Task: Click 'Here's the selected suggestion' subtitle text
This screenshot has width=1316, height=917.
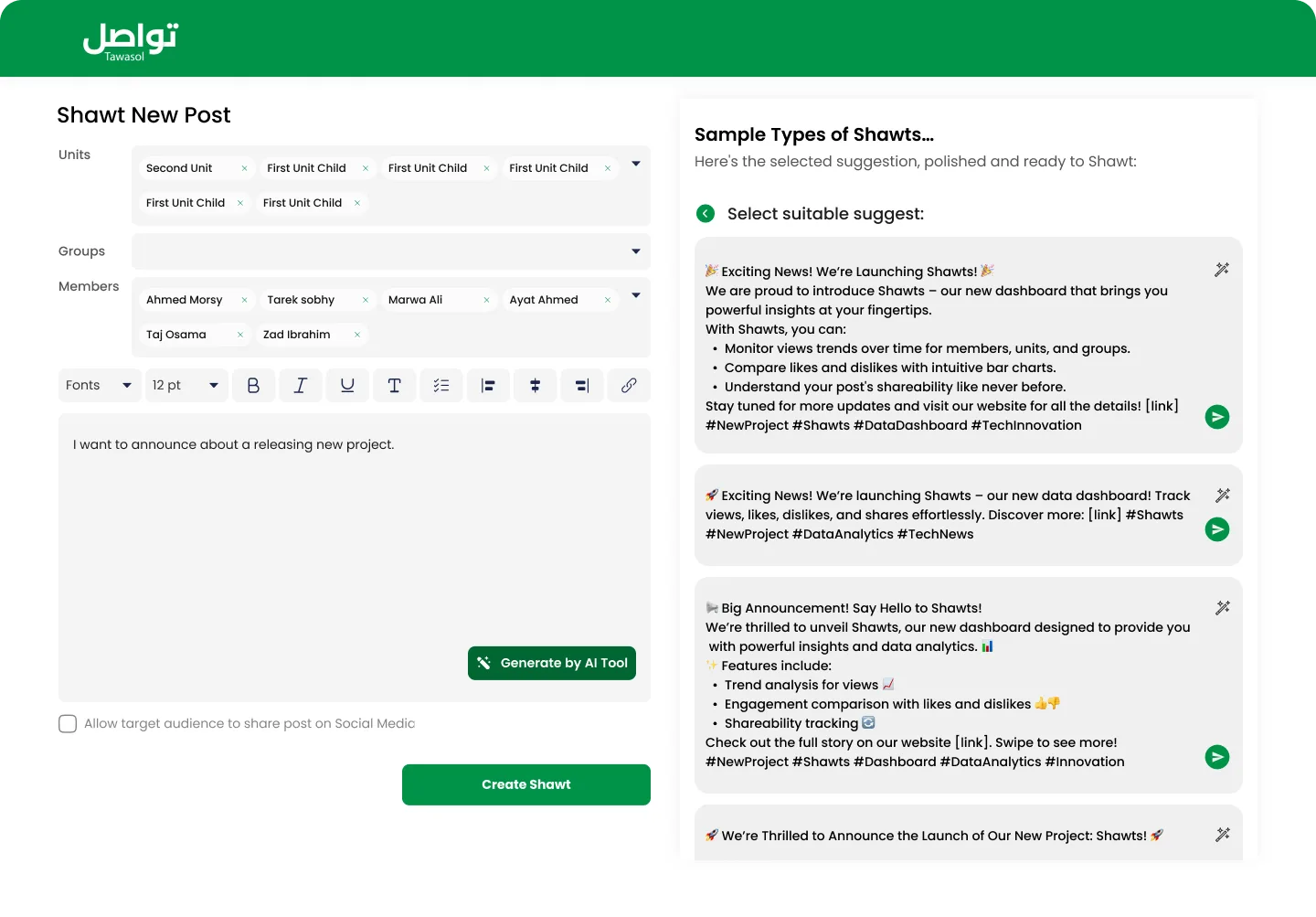Action: (916, 162)
